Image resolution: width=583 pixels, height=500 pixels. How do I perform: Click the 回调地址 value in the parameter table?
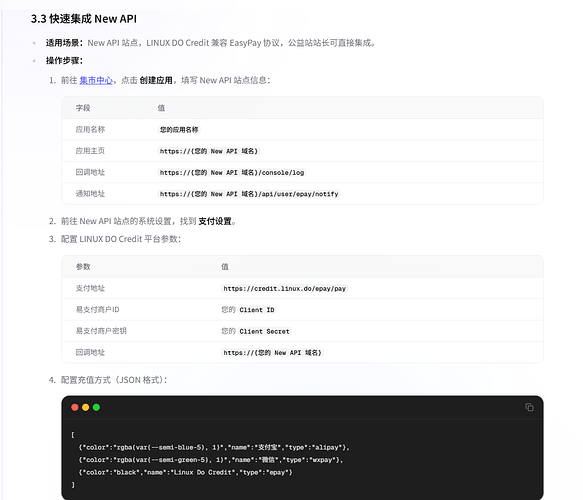(x=272, y=353)
